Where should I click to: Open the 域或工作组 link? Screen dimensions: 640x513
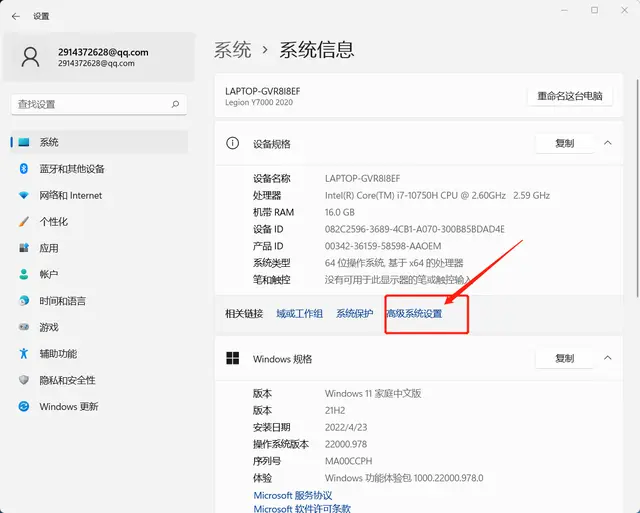300,313
